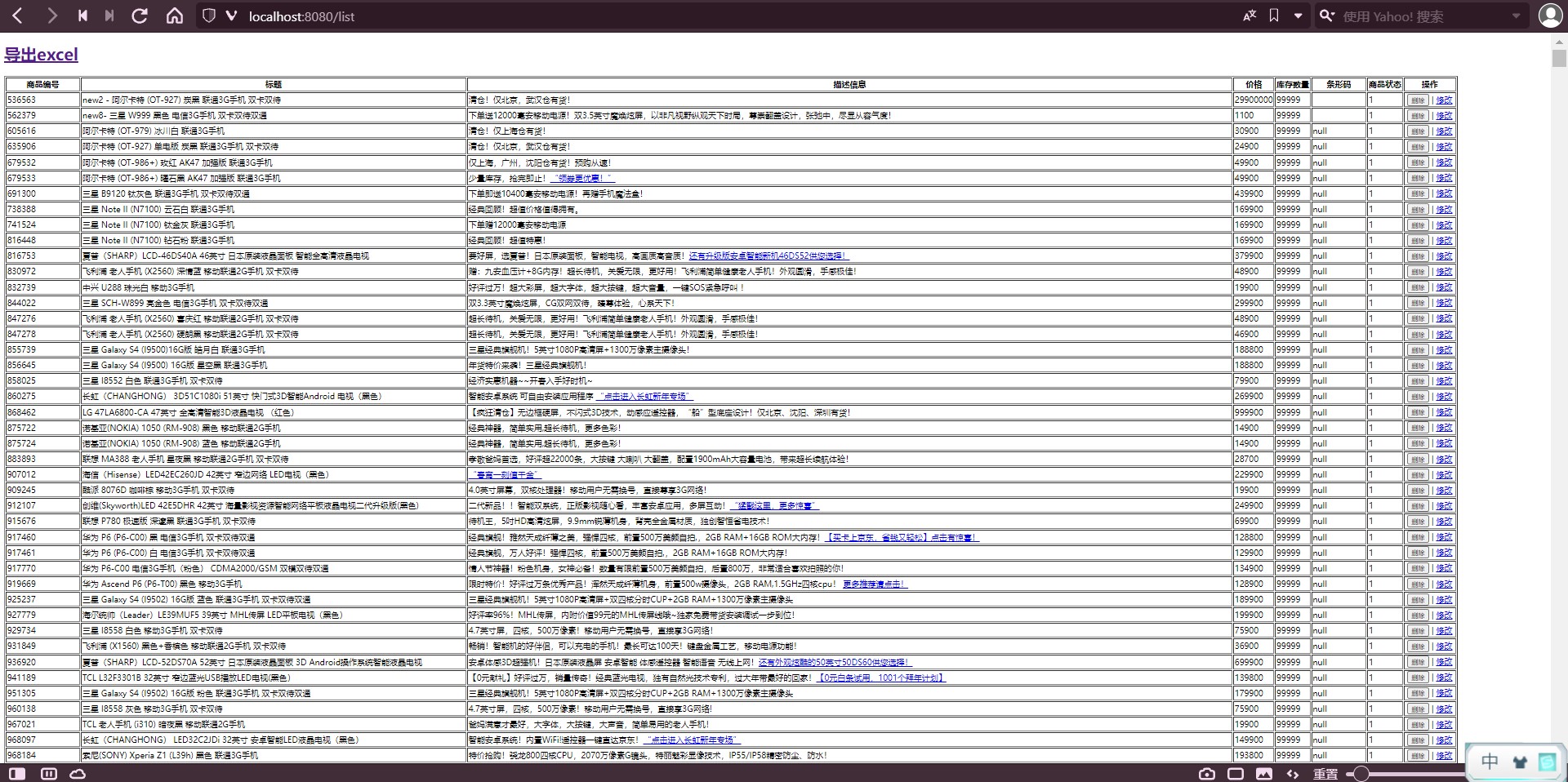Click the Yahoo search input field
This screenshot has width=1568, height=782.
(1423, 16)
